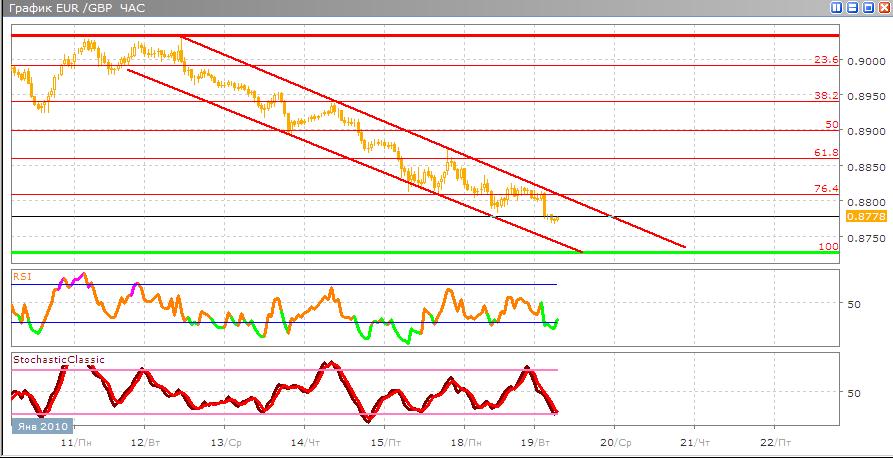Screen dimensions: 893x458
Task: Click the horizontal split layout icon
Action: pos(853,8)
